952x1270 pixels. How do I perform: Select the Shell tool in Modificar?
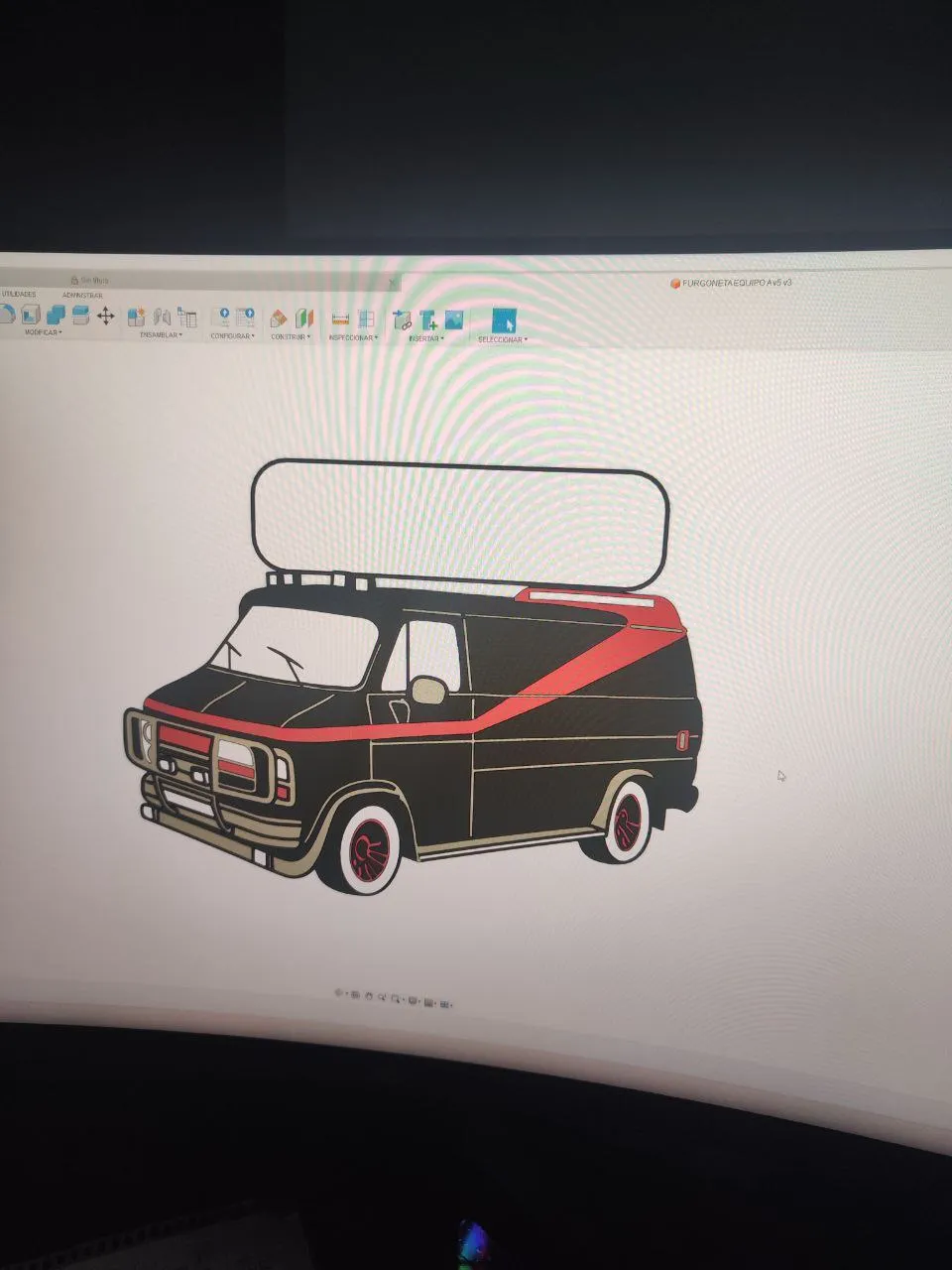(29, 315)
